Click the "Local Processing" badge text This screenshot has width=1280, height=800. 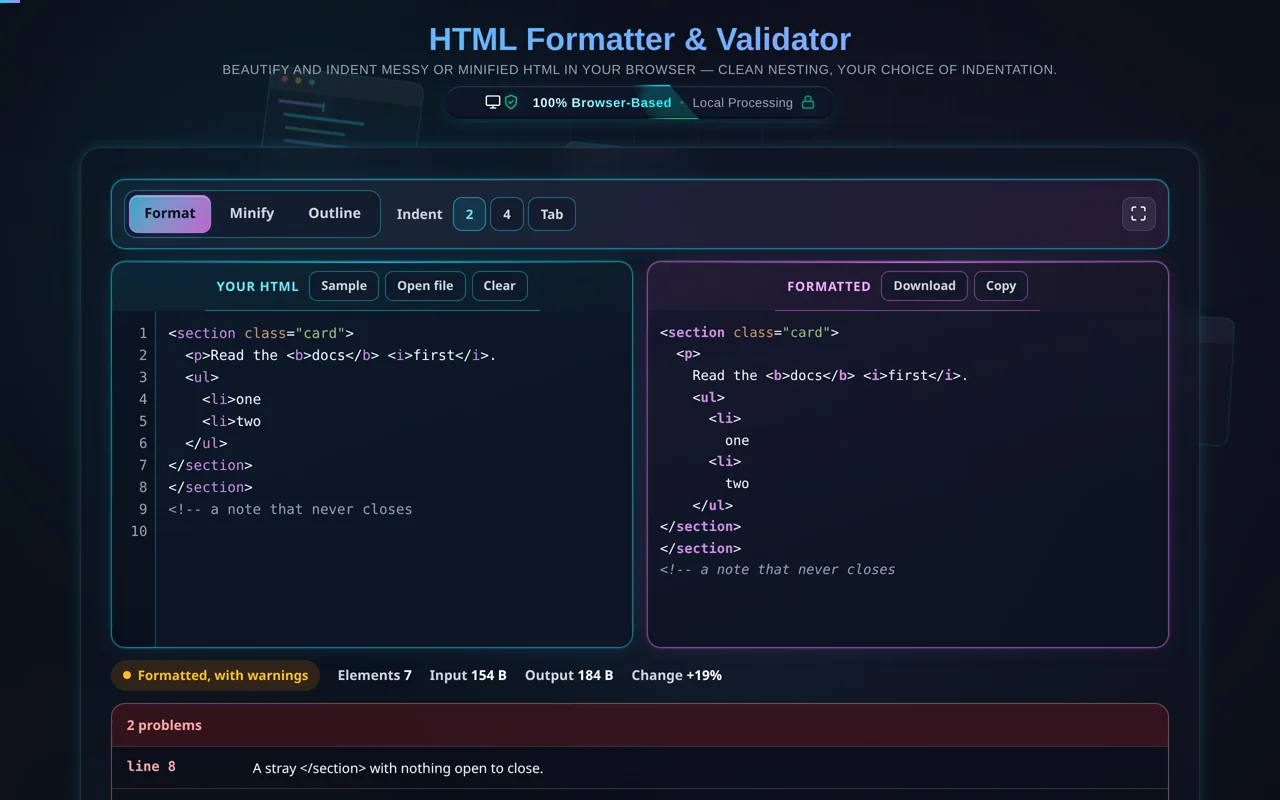(743, 102)
